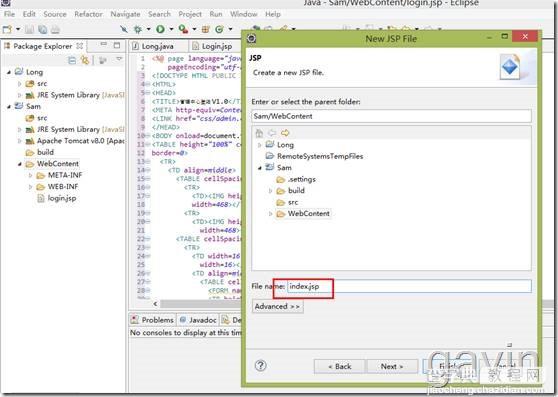Click the parent folder field Sam/WebContent

(391, 116)
